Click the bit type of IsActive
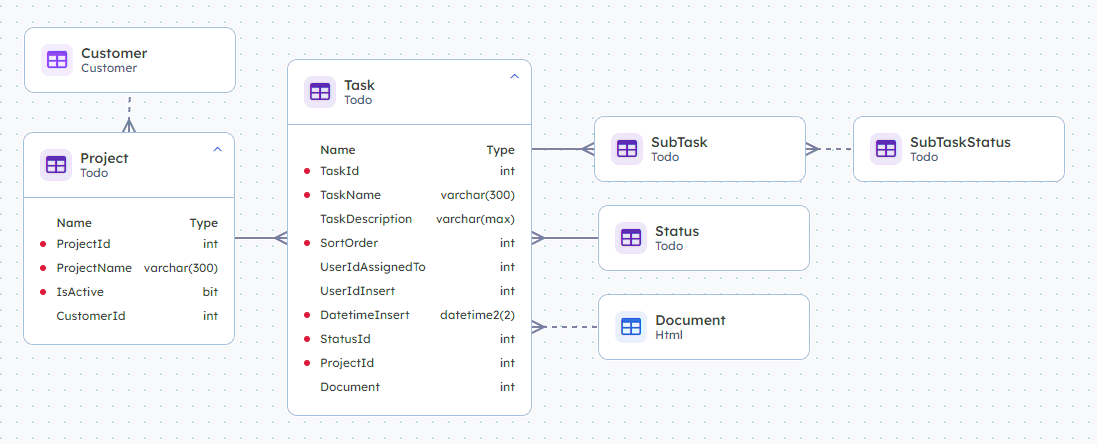The image size is (1097, 444). click(211, 292)
